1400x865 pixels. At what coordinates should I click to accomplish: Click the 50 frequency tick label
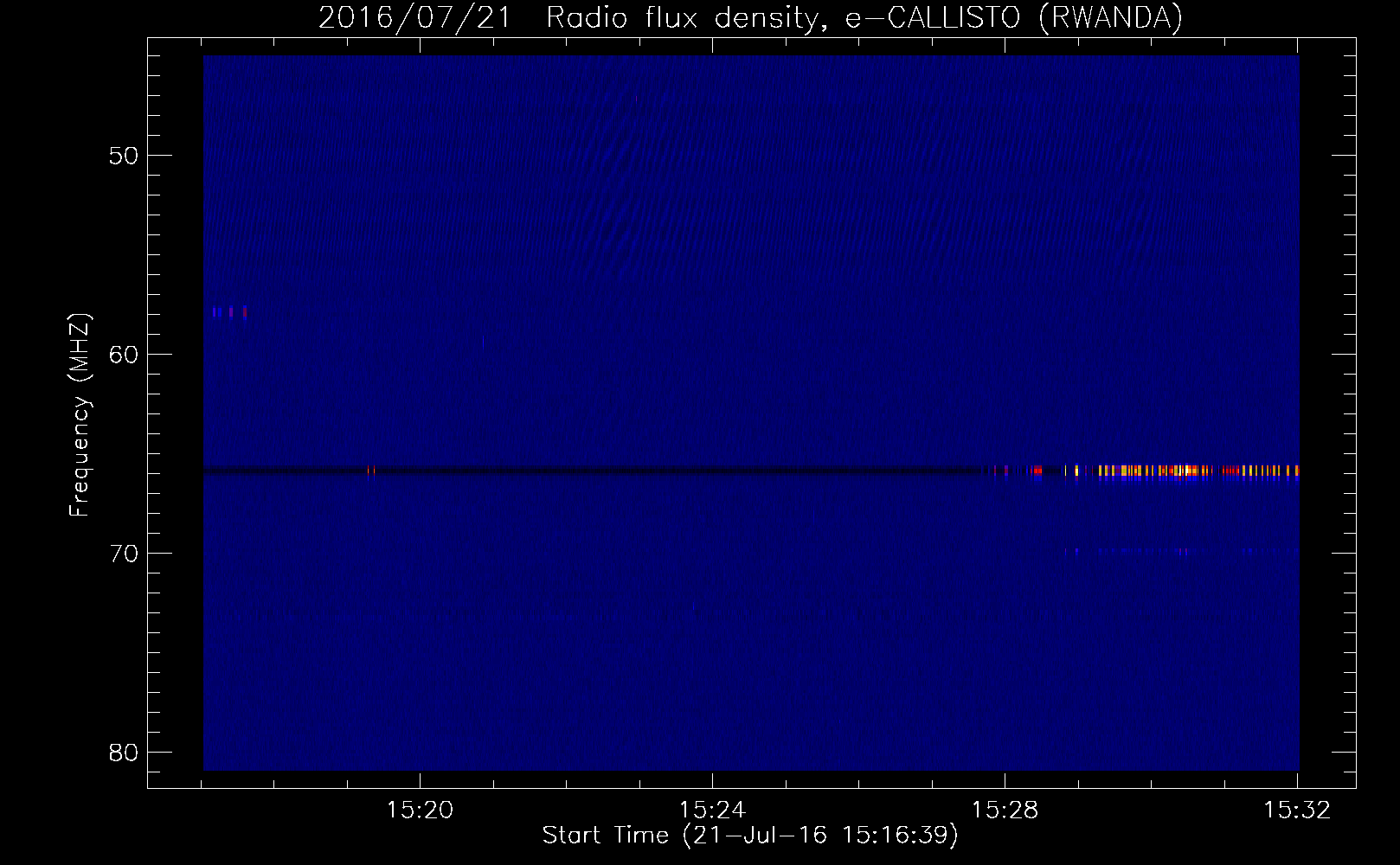point(125,157)
